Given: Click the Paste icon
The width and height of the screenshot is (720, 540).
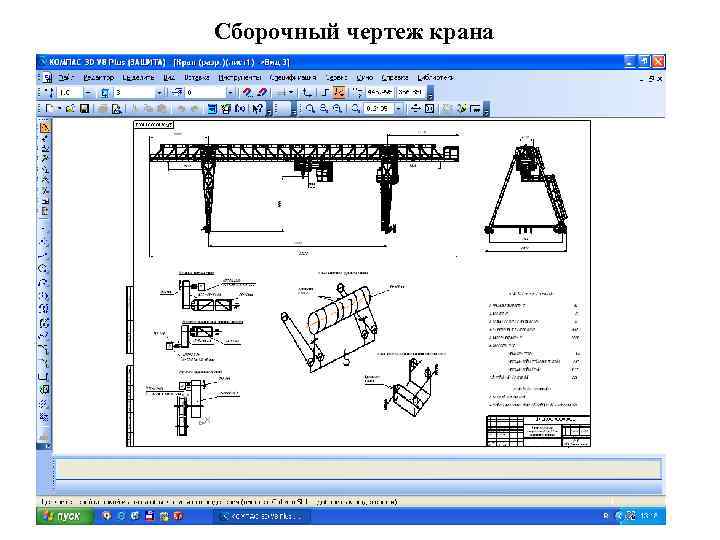Looking at the screenshot, I should pyautogui.click(x=162, y=109).
